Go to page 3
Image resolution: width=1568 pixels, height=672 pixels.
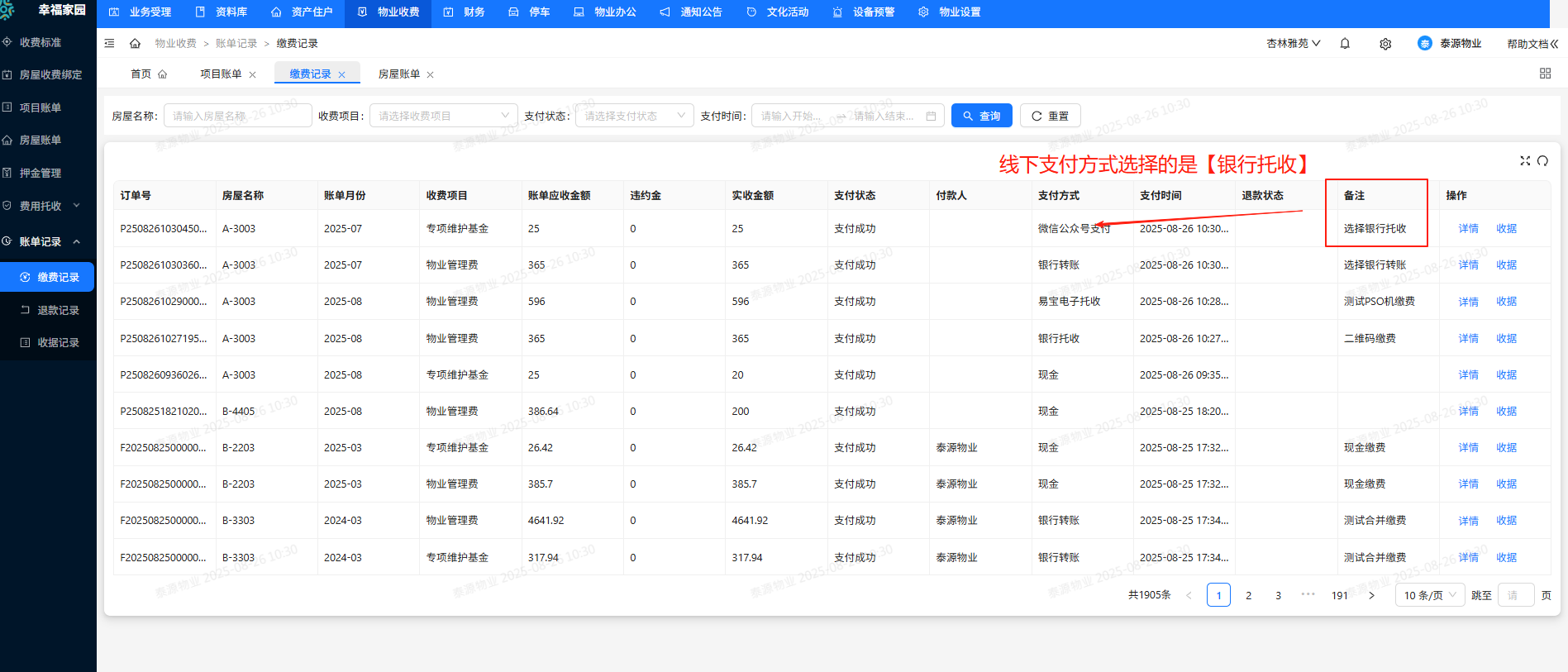click(x=1278, y=595)
